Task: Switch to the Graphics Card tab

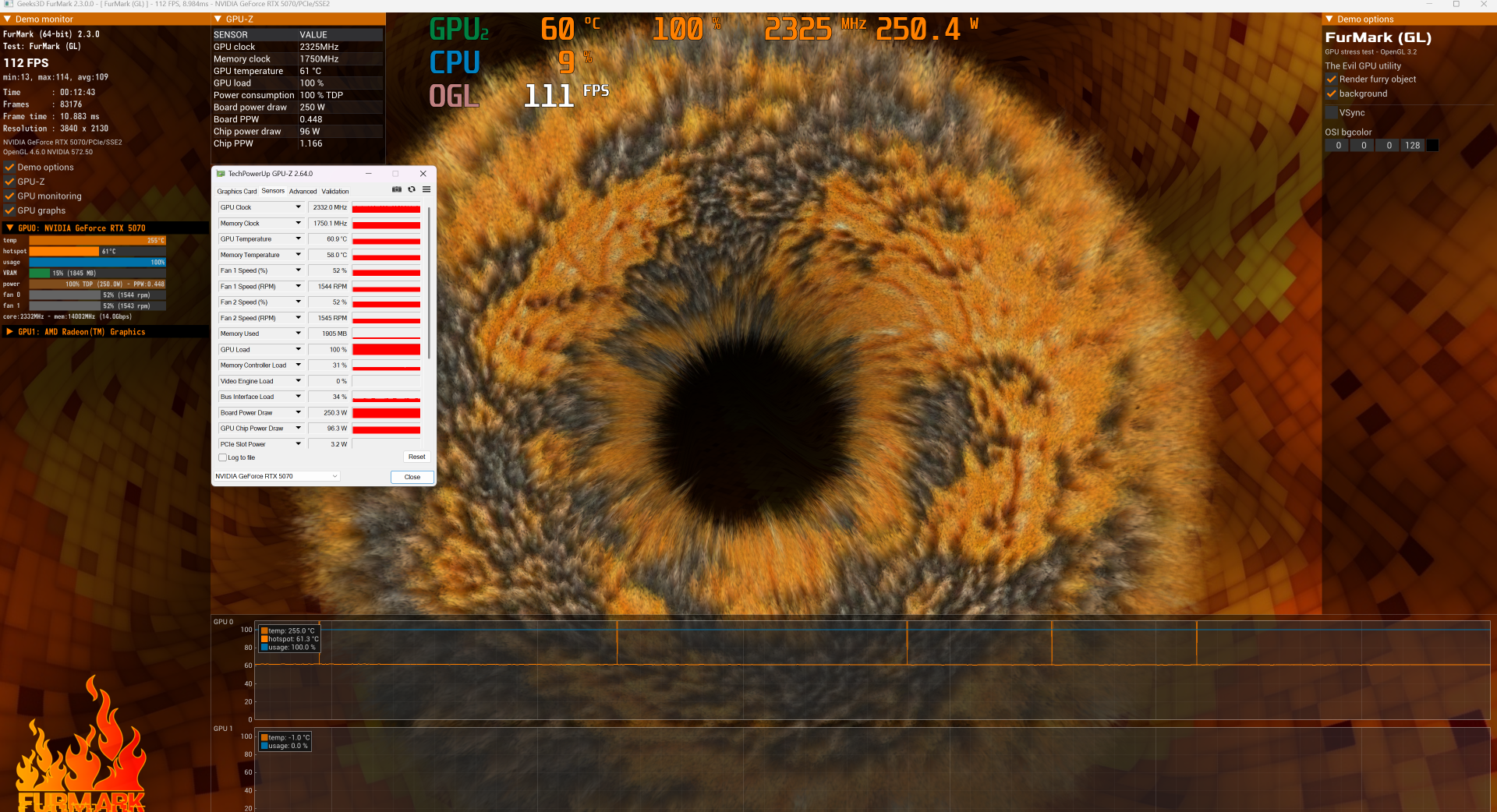Action: [x=236, y=191]
